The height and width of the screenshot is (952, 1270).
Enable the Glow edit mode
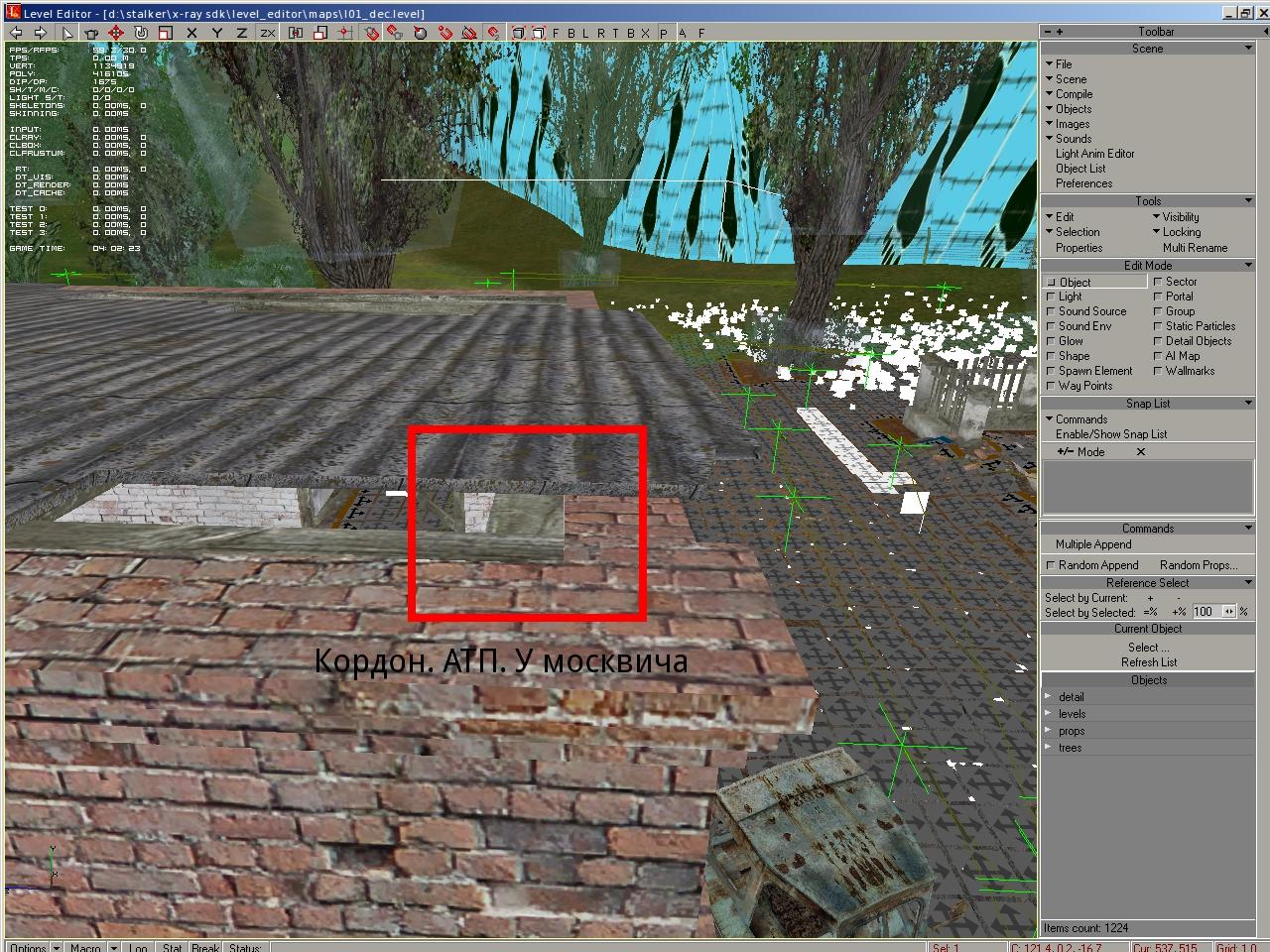tap(1066, 341)
